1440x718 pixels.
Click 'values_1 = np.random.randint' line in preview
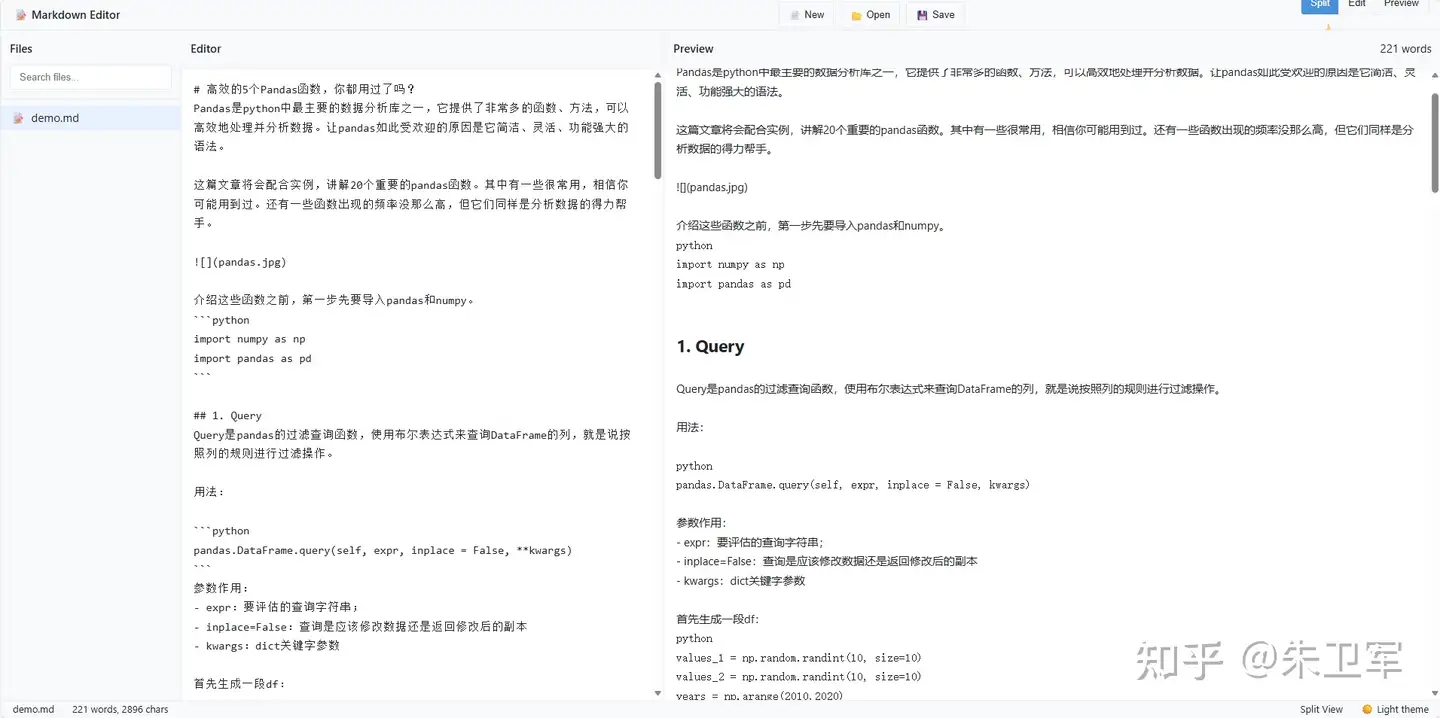click(x=798, y=658)
